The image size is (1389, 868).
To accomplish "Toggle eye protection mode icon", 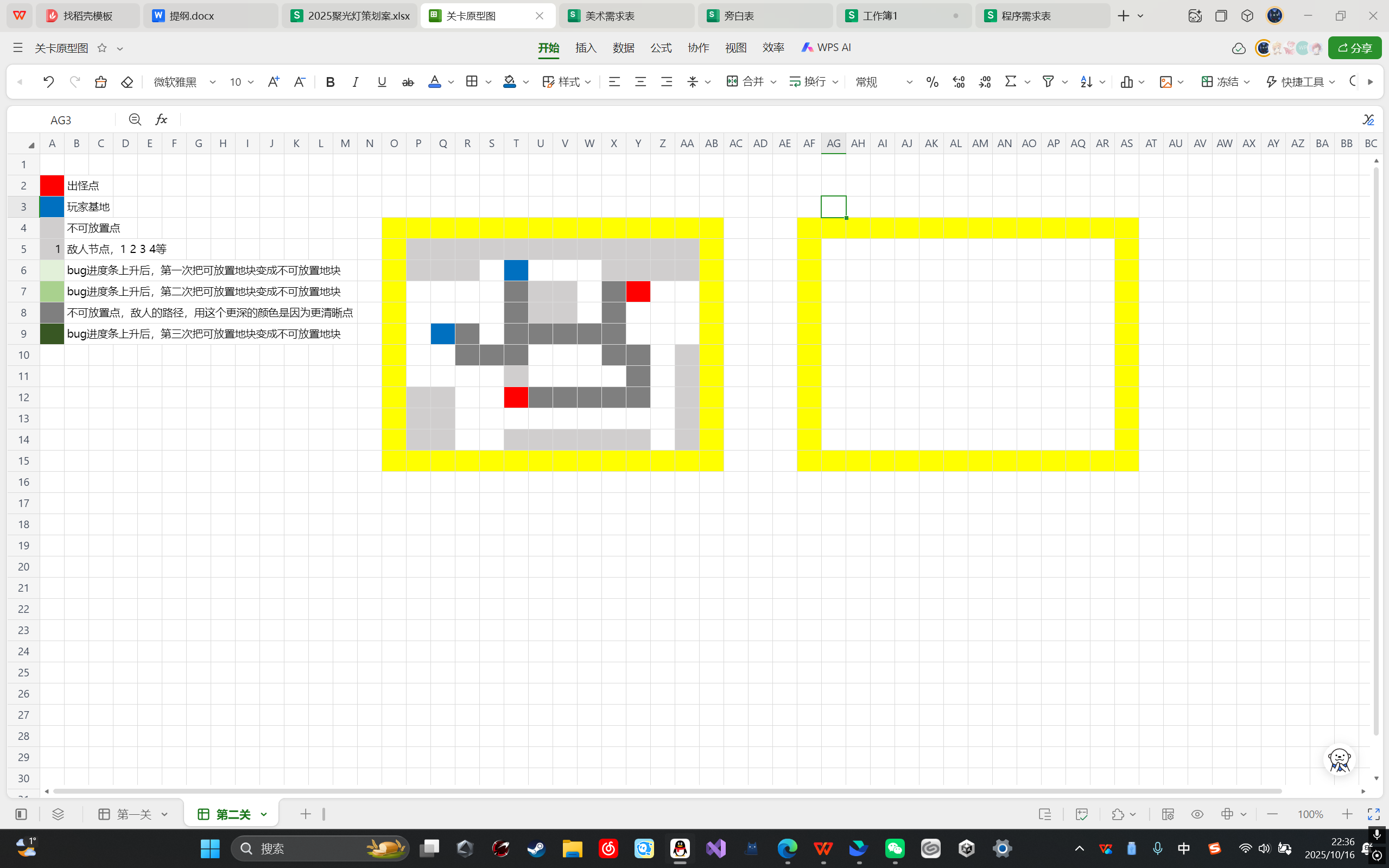I will click(x=1197, y=814).
